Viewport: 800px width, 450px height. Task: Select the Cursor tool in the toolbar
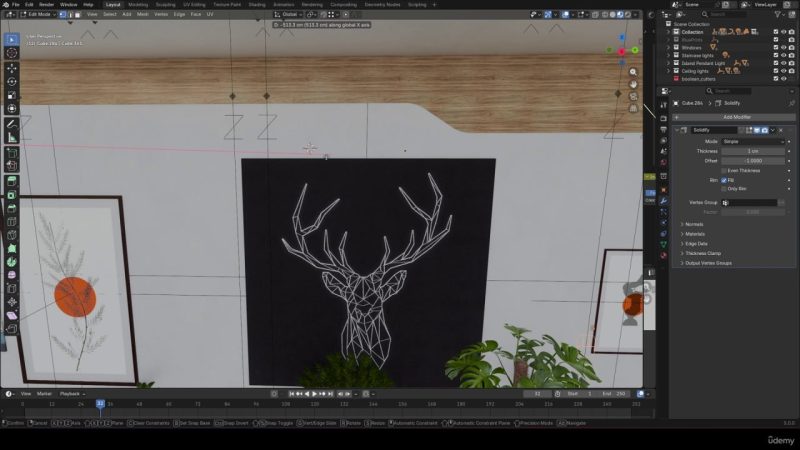click(x=12, y=53)
